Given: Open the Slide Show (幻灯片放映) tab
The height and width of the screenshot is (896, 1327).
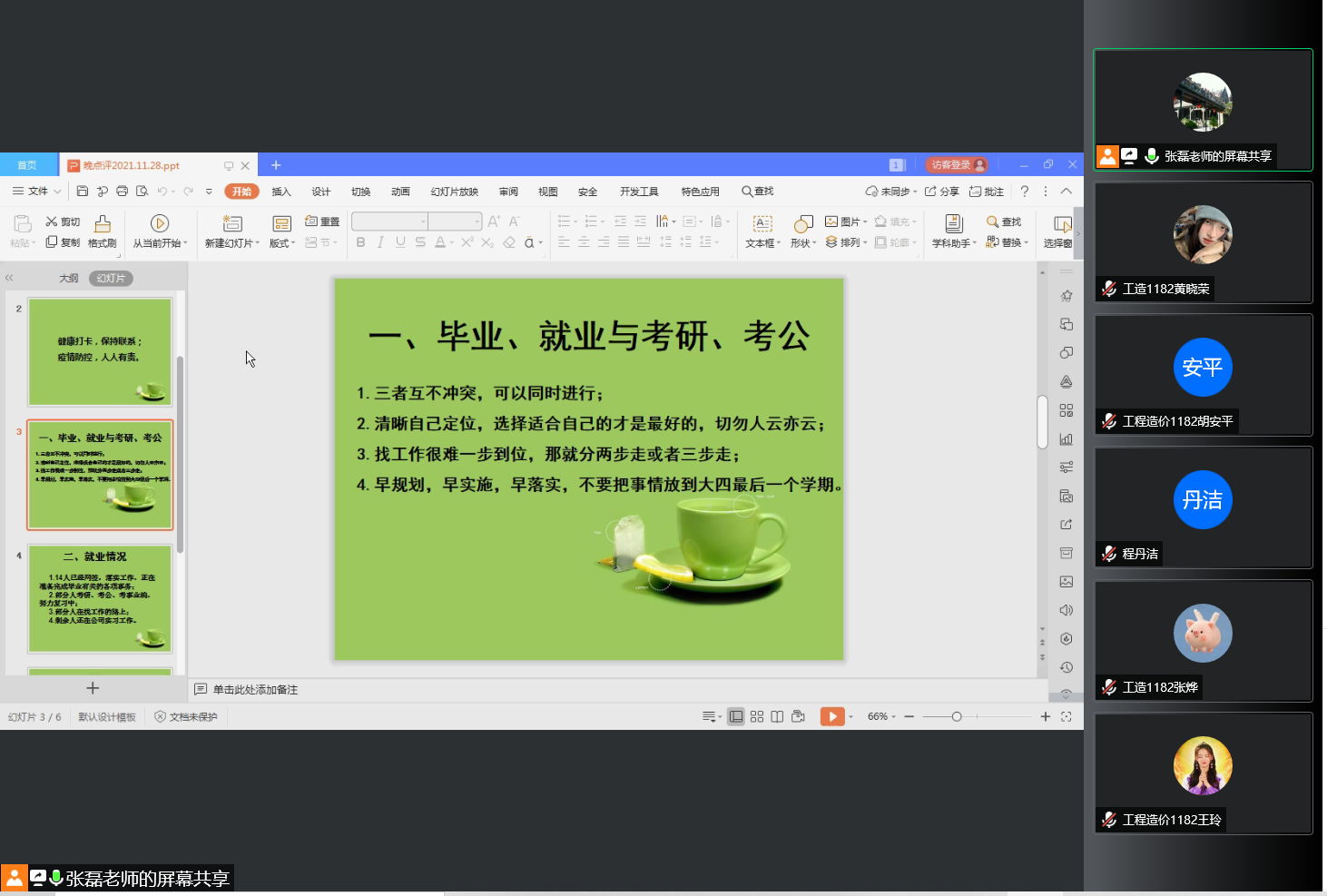Looking at the screenshot, I should tap(454, 192).
